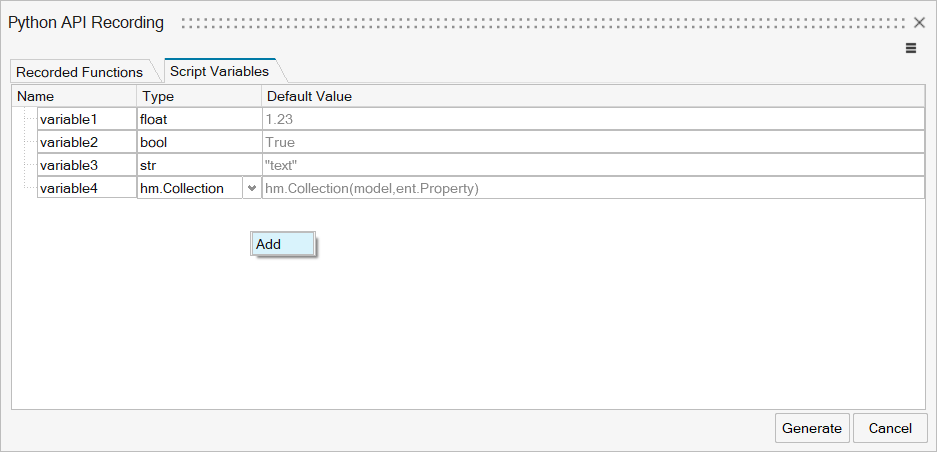Screen dimensions: 937x452
Task: Click the Python API Recording title text
Action: (x=85, y=23)
